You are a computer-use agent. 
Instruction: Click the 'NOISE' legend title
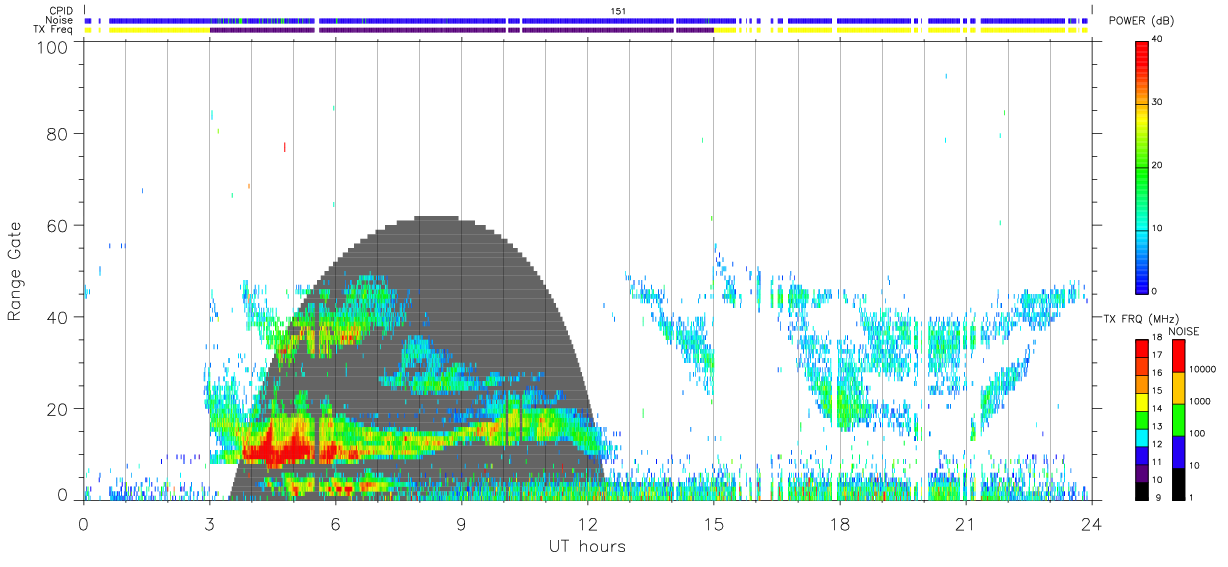point(1184,331)
